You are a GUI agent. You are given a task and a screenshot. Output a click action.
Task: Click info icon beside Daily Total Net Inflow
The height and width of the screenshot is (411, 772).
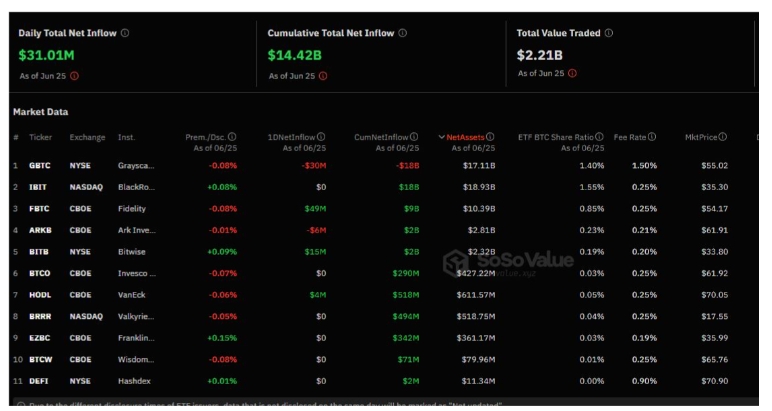[125, 33]
